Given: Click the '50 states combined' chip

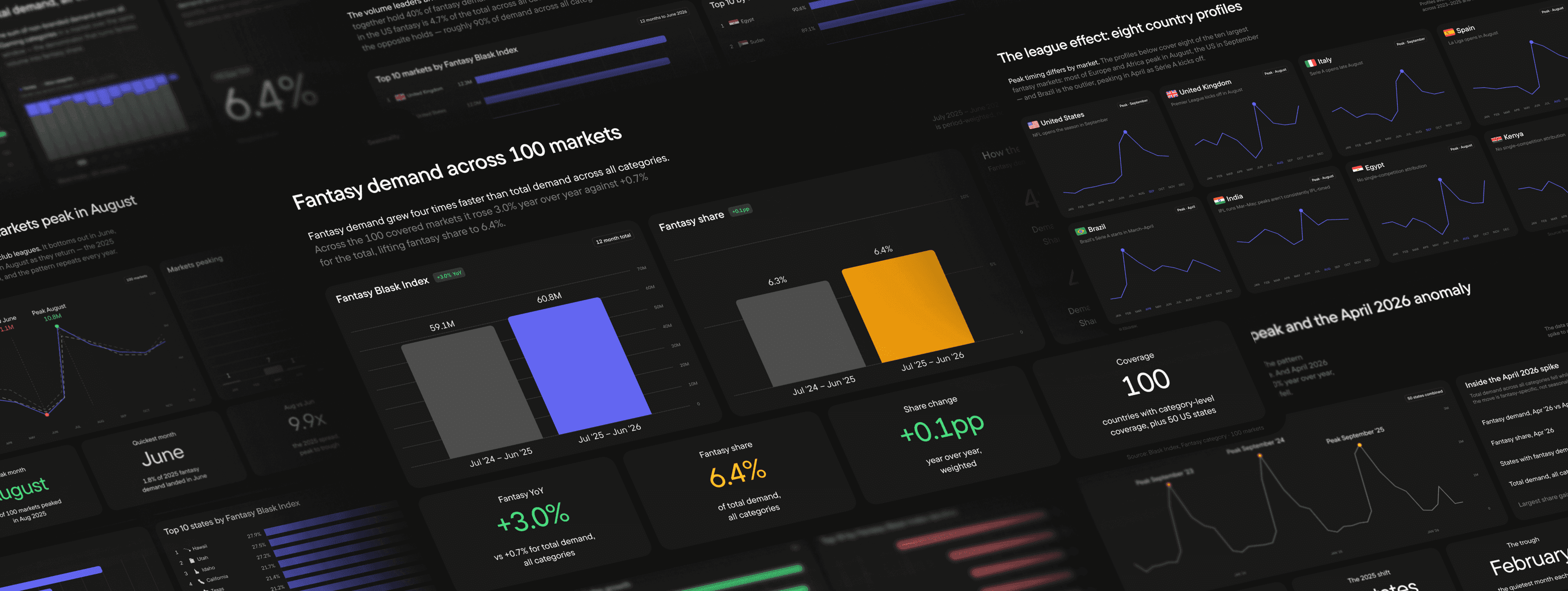Looking at the screenshot, I should coord(1425,396).
